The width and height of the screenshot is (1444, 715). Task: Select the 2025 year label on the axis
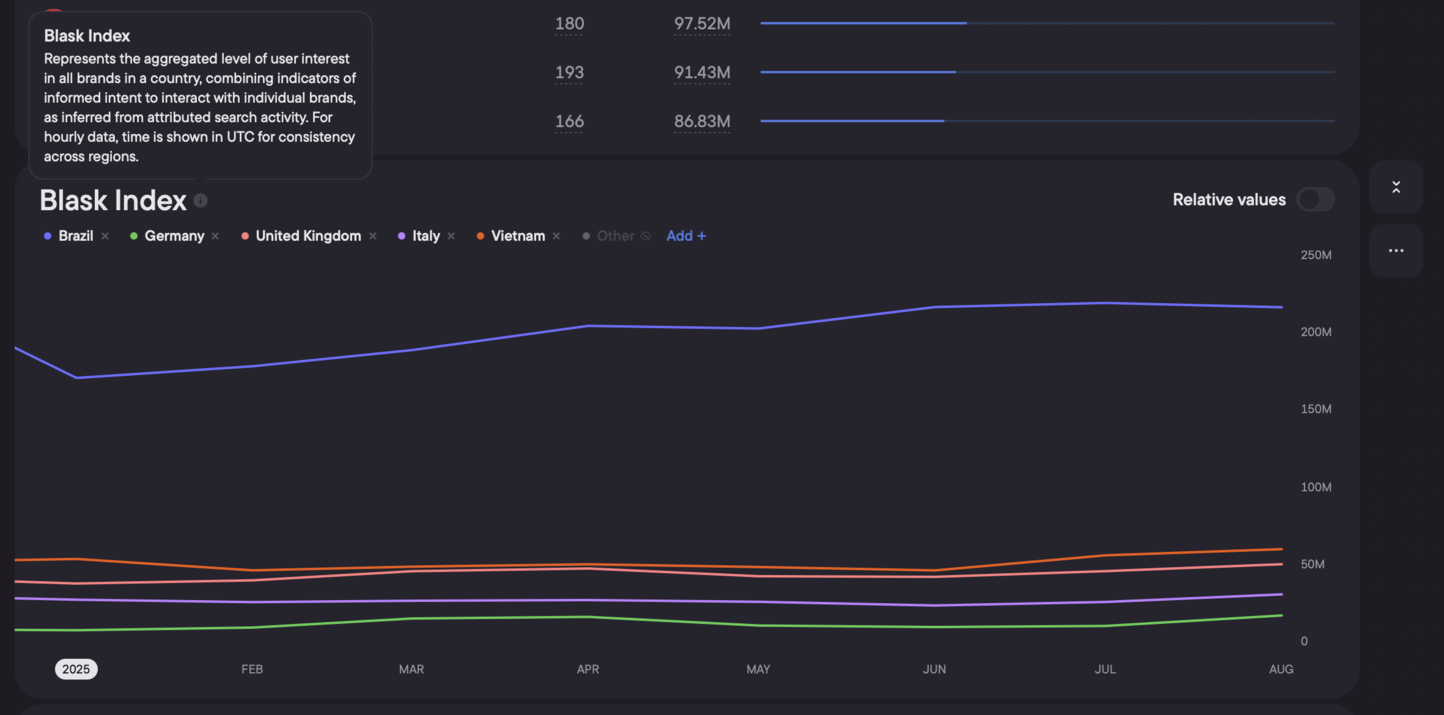coord(76,669)
